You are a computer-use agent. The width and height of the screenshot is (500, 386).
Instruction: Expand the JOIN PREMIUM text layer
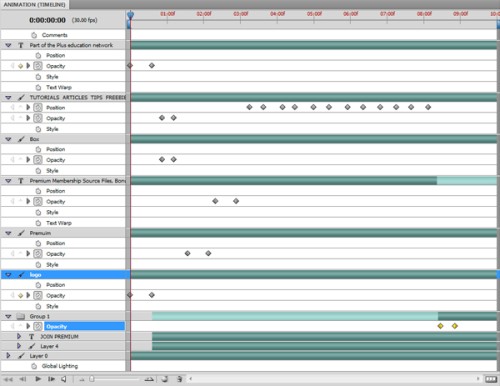(x=19, y=336)
